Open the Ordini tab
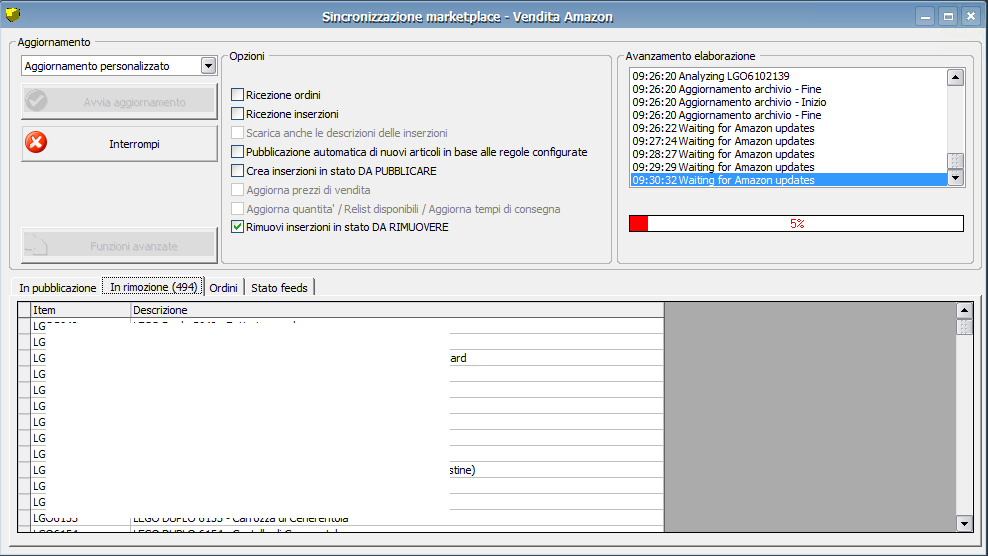Viewport: 988px width, 556px height. 224,288
